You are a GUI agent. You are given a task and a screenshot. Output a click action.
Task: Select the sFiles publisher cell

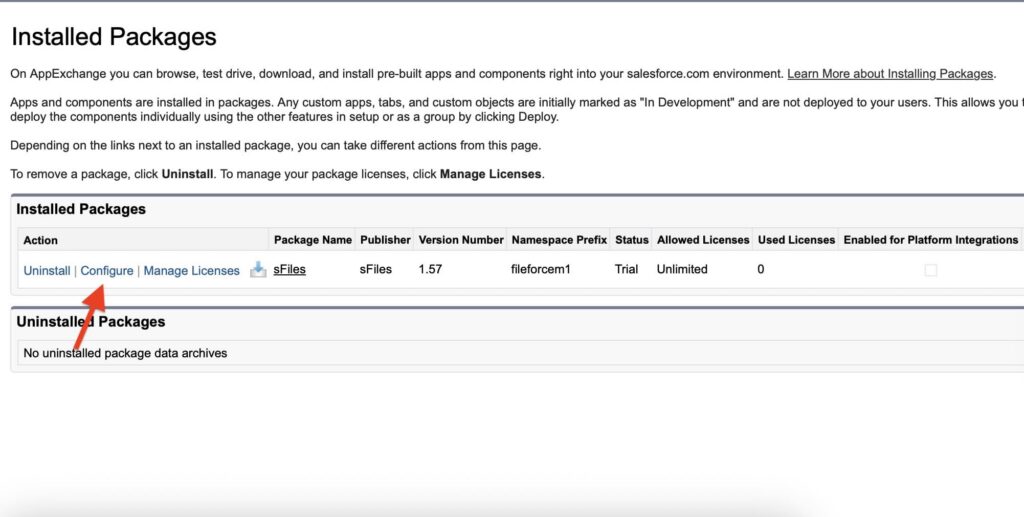376,269
